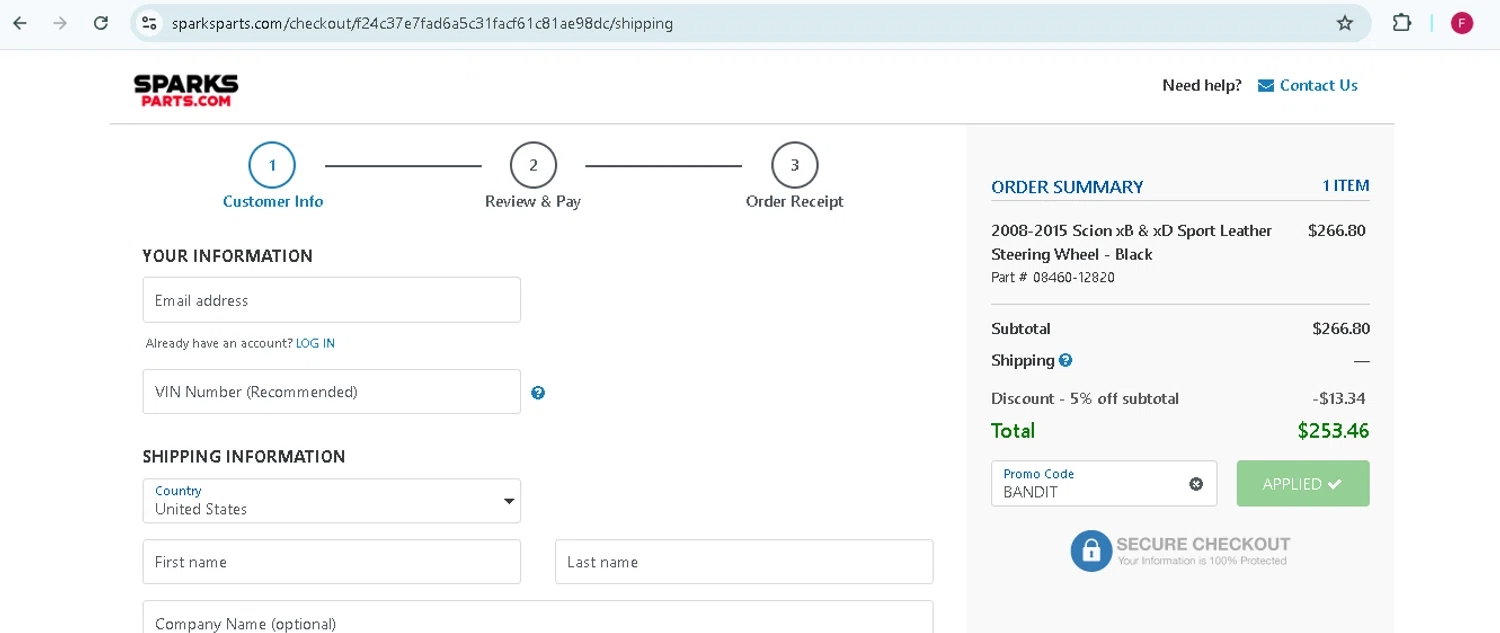
Task: Click the SHIPPING INFORMATION heading
Action: click(x=244, y=457)
